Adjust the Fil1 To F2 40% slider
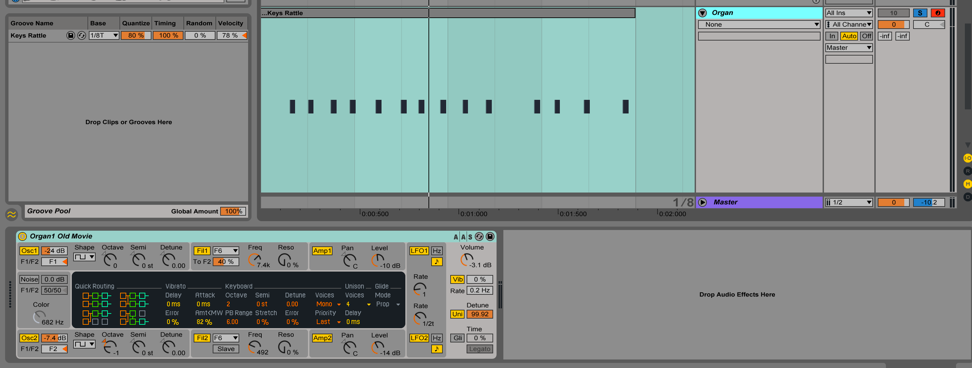Image resolution: width=972 pixels, height=368 pixels. coord(226,261)
